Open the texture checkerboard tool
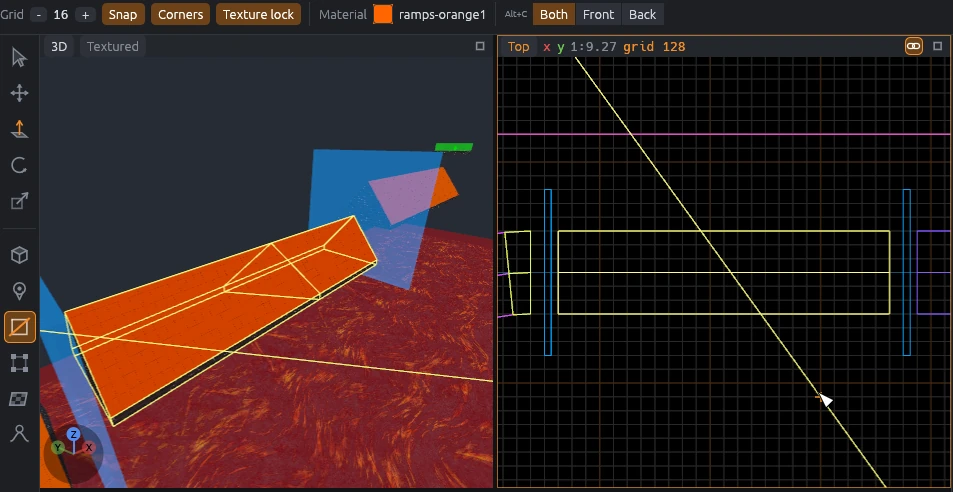The width and height of the screenshot is (953, 492). click(19, 399)
